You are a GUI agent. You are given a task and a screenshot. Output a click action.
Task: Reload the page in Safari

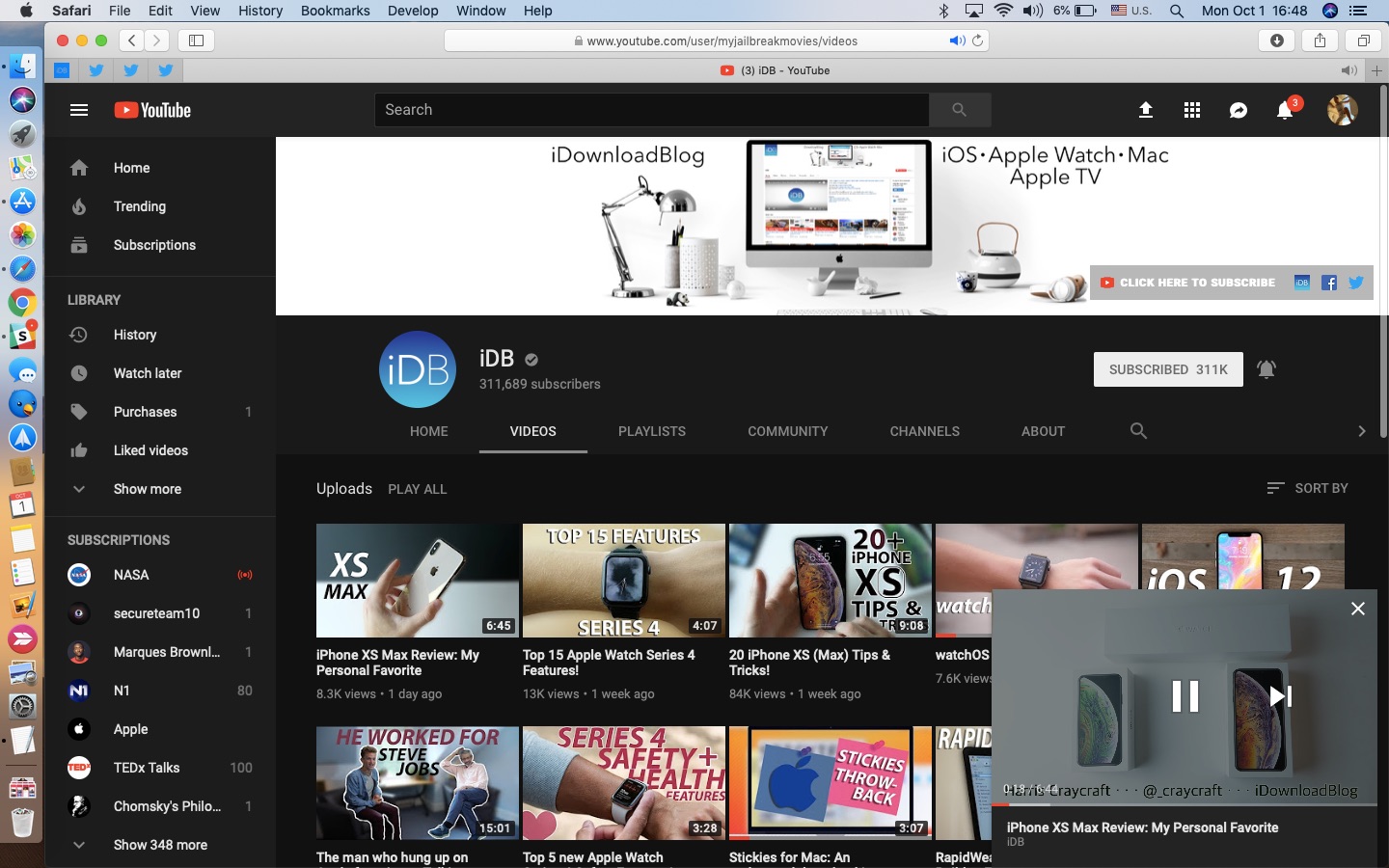tap(977, 41)
